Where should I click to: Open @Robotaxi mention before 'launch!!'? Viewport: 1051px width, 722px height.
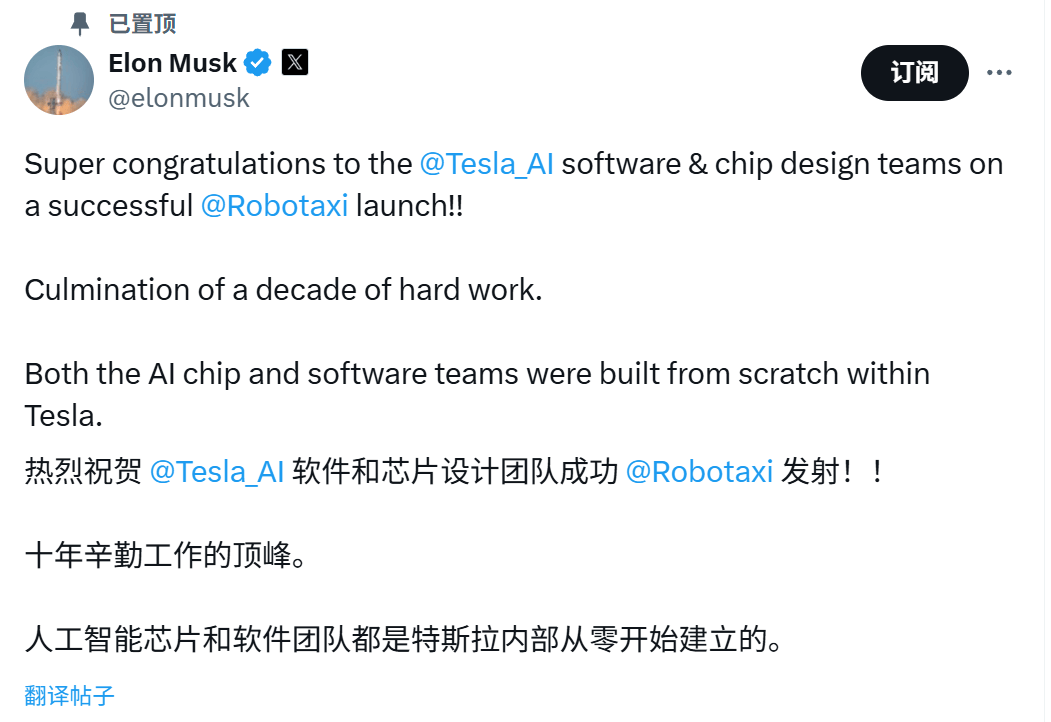(x=274, y=206)
